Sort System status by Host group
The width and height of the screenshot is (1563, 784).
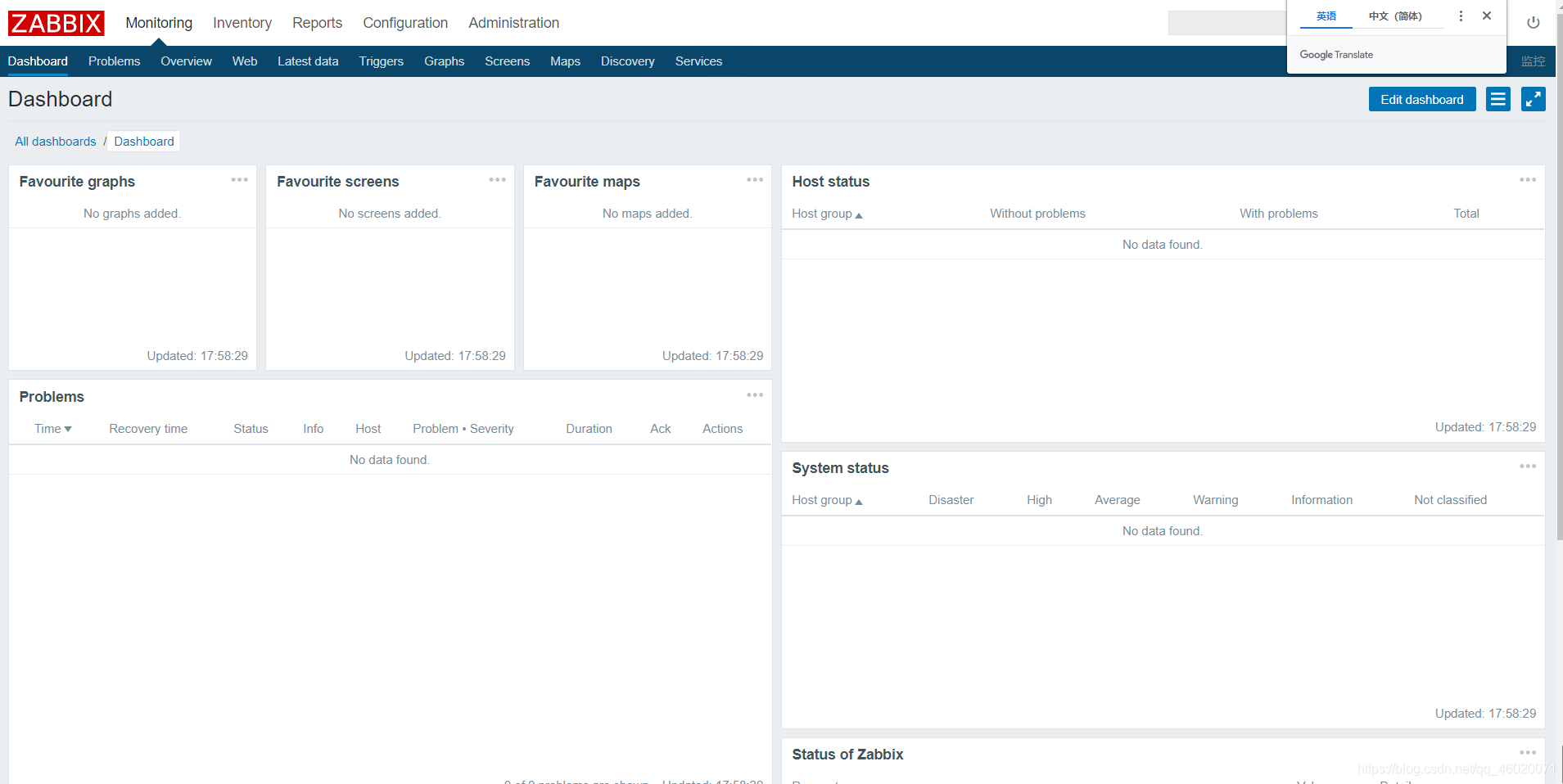pyautogui.click(x=827, y=500)
